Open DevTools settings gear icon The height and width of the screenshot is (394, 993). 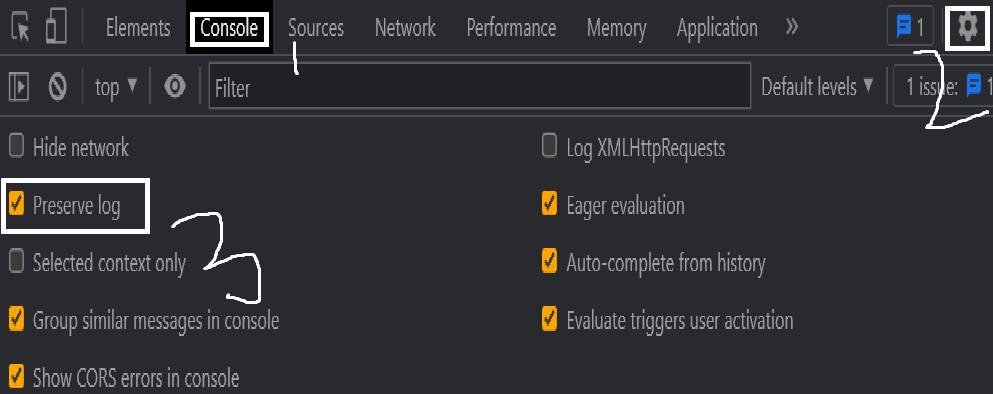967,27
